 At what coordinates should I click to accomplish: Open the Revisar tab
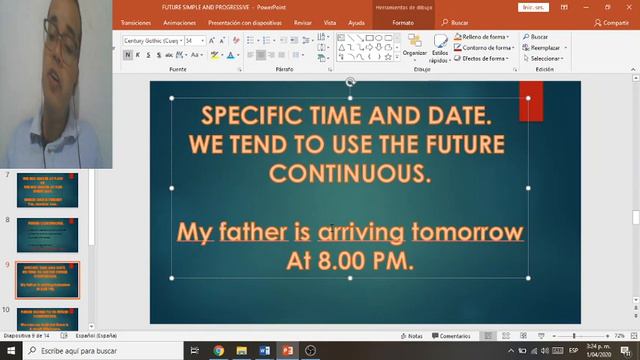pos(303,23)
